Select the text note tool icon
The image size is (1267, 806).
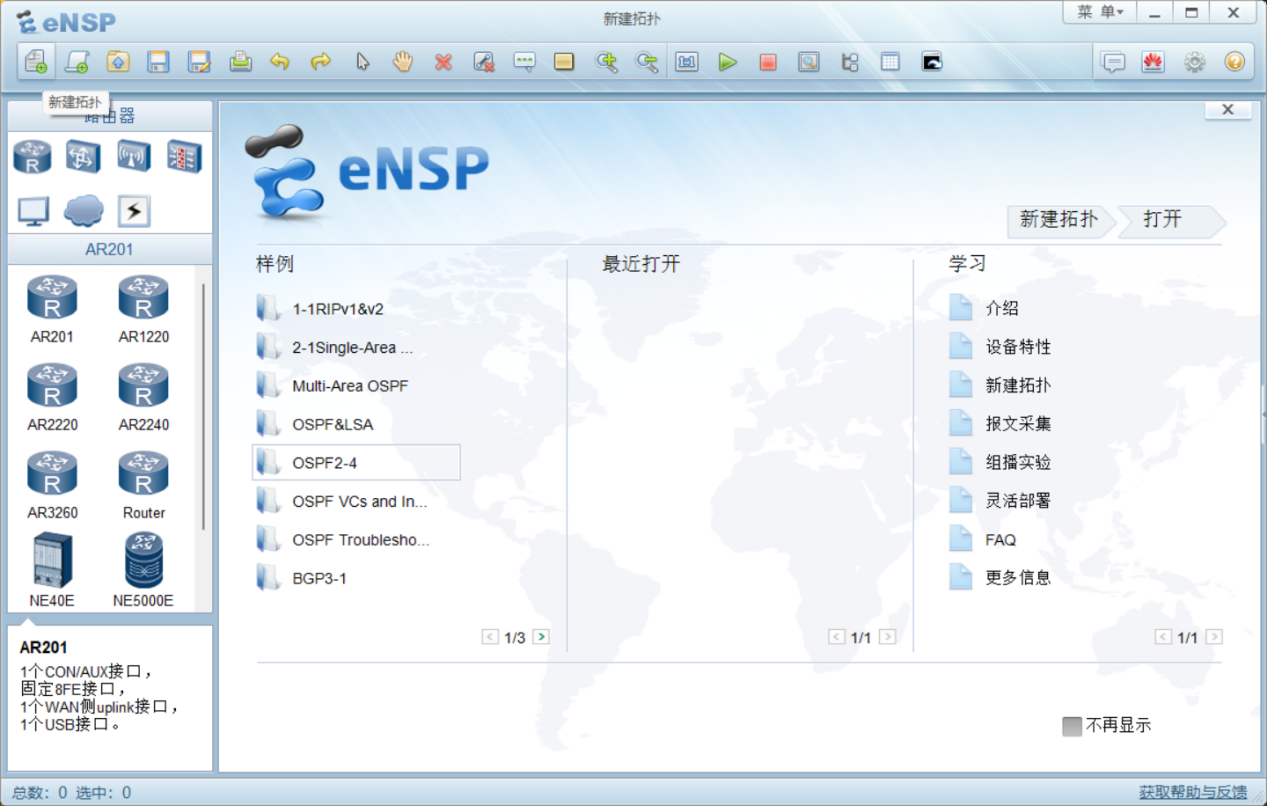pos(524,62)
